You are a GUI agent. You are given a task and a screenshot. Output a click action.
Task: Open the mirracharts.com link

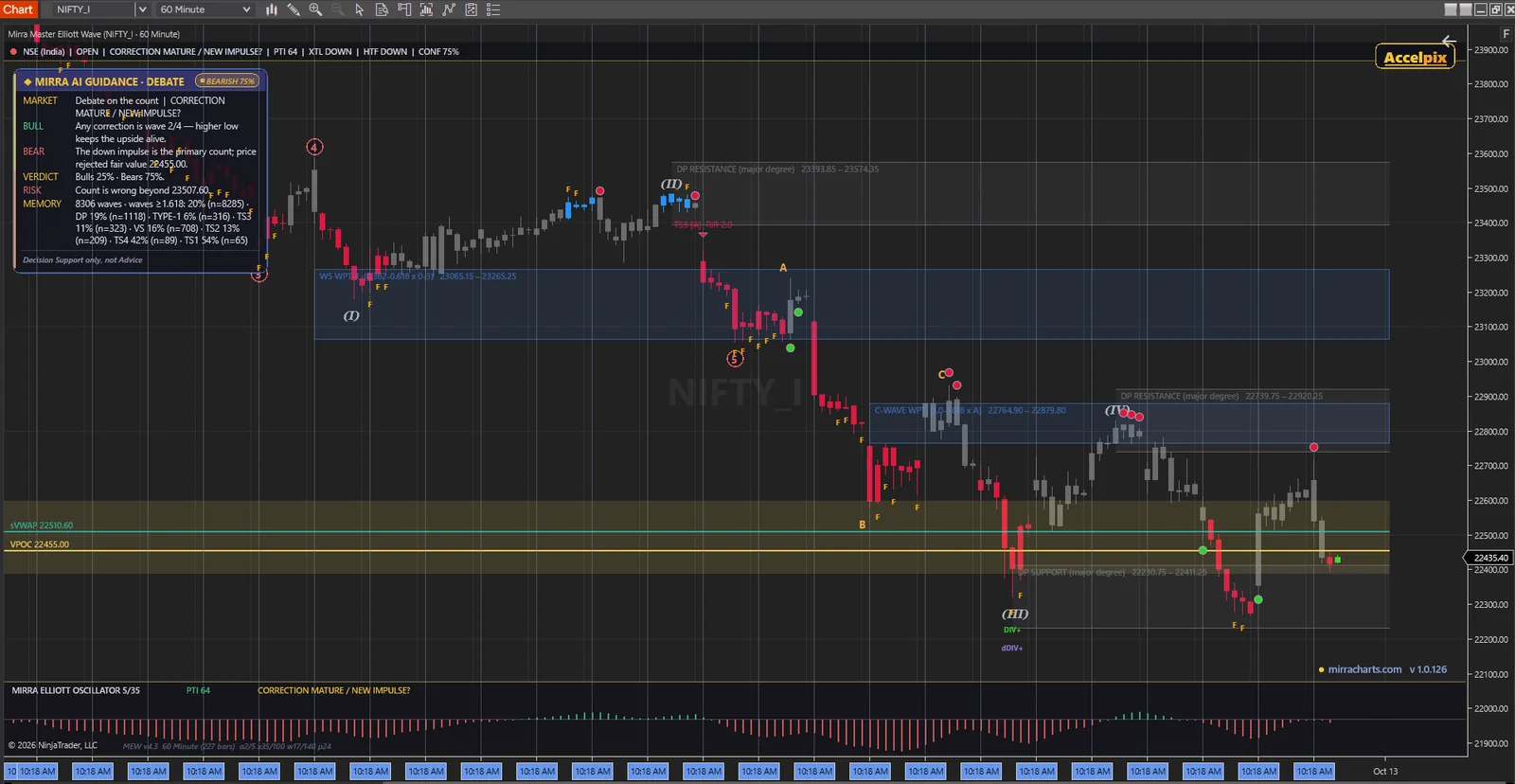coord(1364,669)
